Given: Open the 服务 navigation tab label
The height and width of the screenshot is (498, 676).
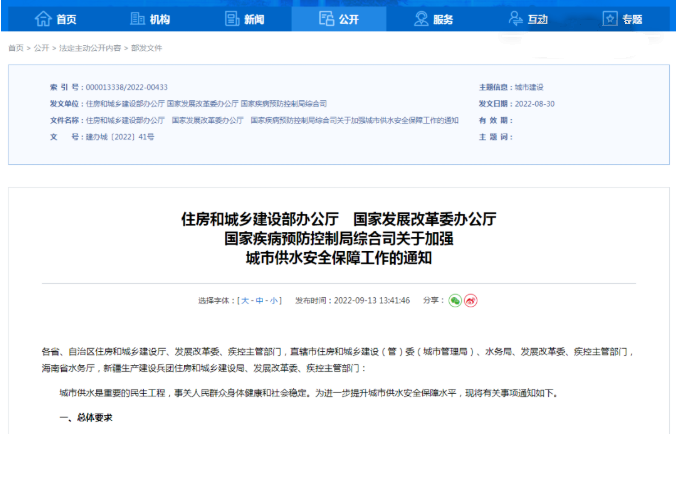Looking at the screenshot, I should 444,20.
